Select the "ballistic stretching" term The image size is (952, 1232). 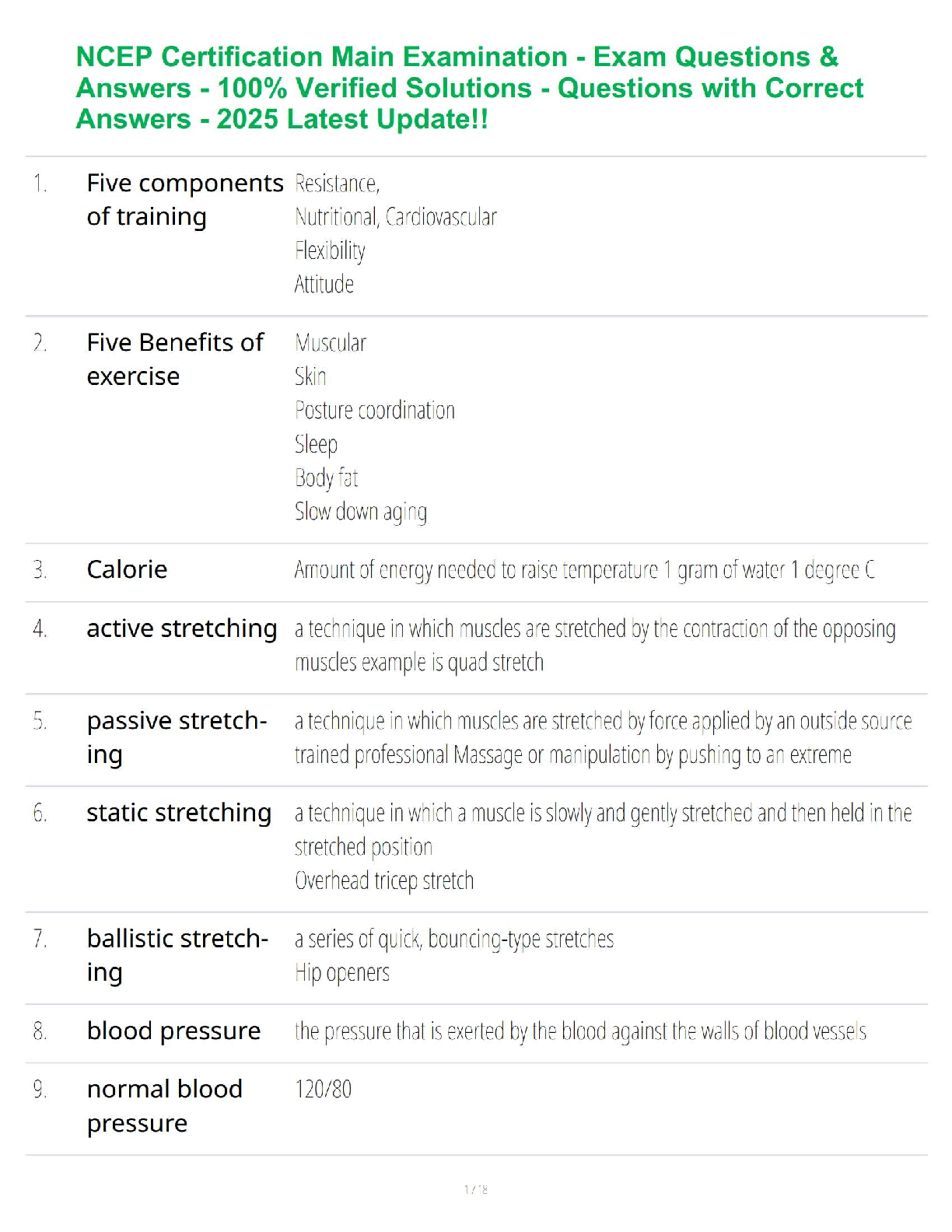click(x=177, y=954)
